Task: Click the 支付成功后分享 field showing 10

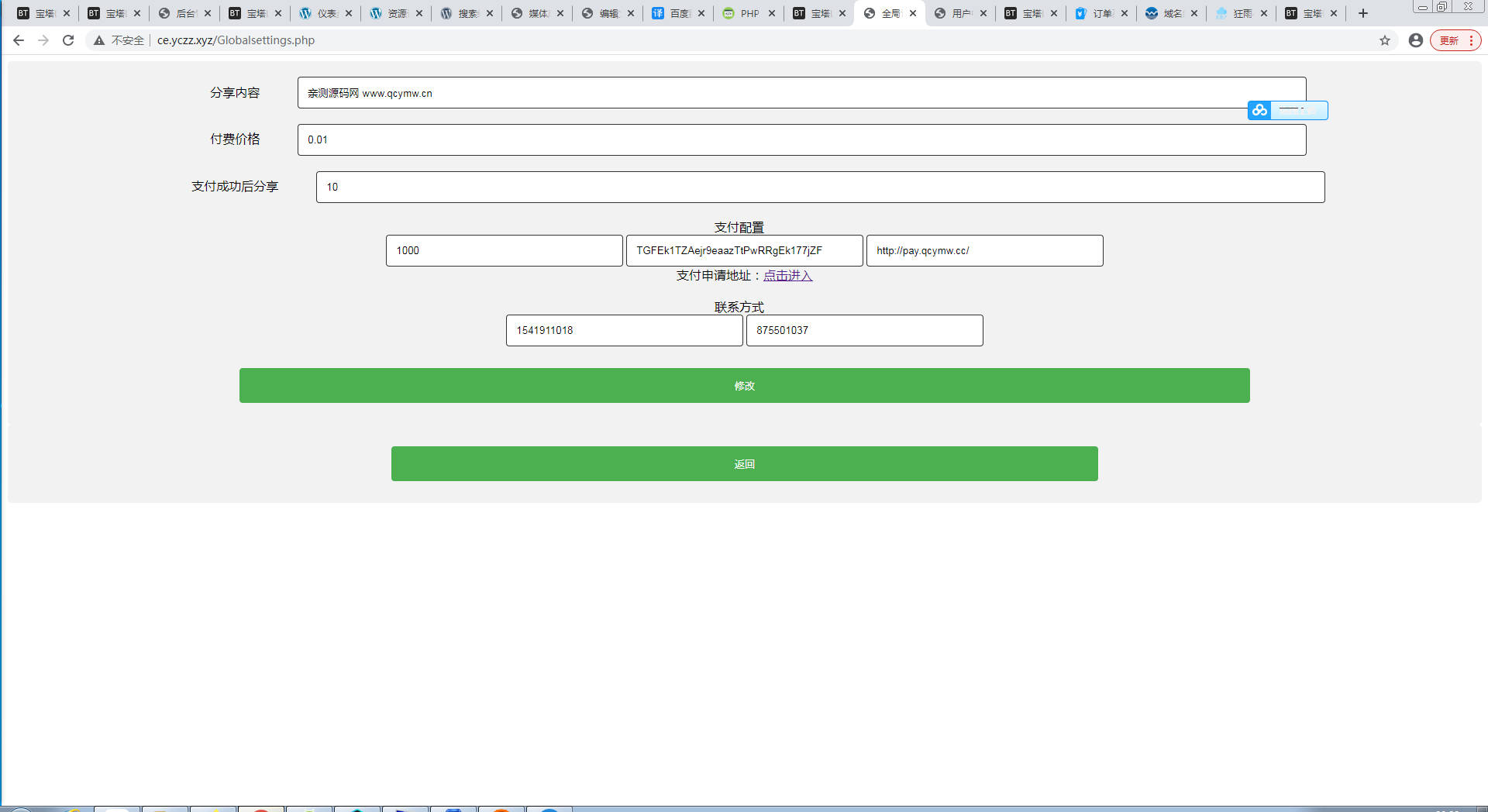Action: tap(820, 187)
